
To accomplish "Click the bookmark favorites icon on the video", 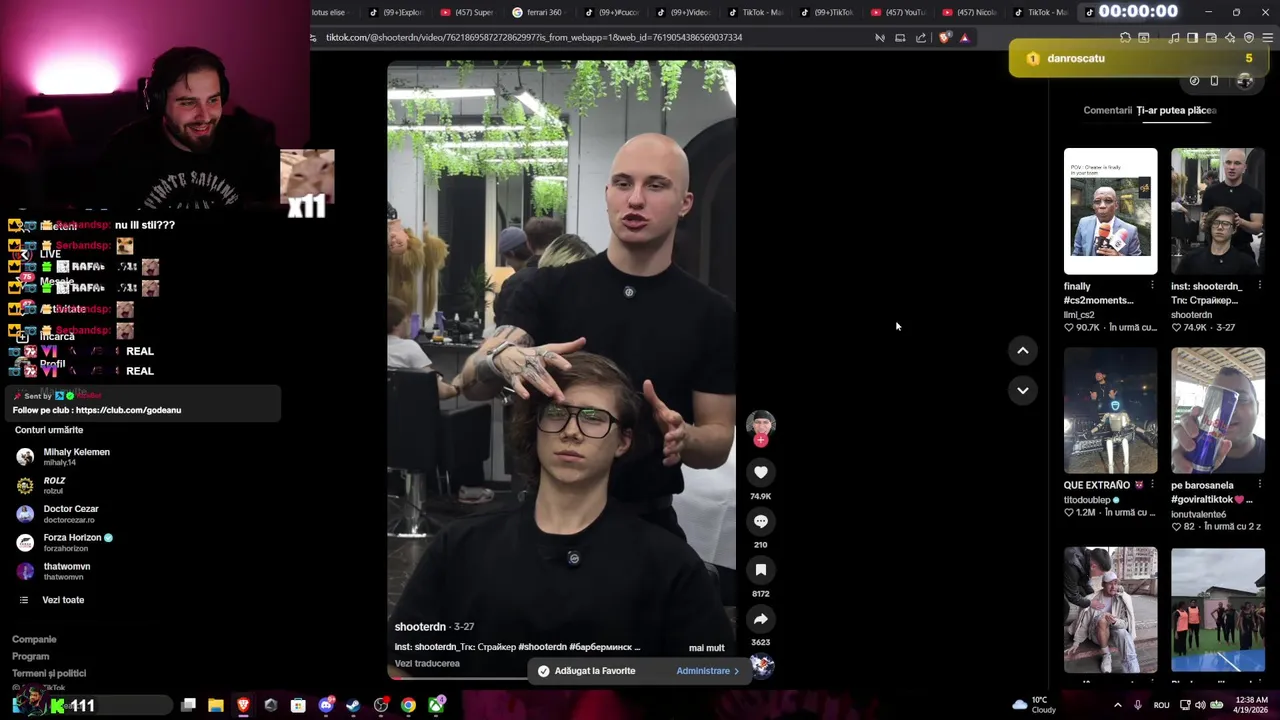I will point(761,570).
